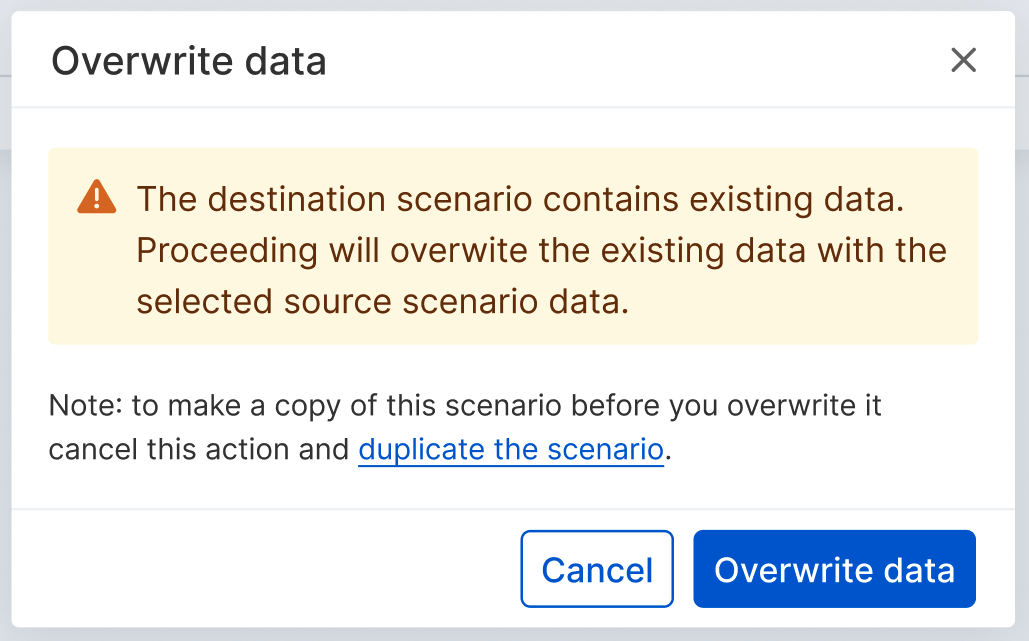Select the yellow warning banner message
The height and width of the screenshot is (641, 1029).
coord(513,246)
